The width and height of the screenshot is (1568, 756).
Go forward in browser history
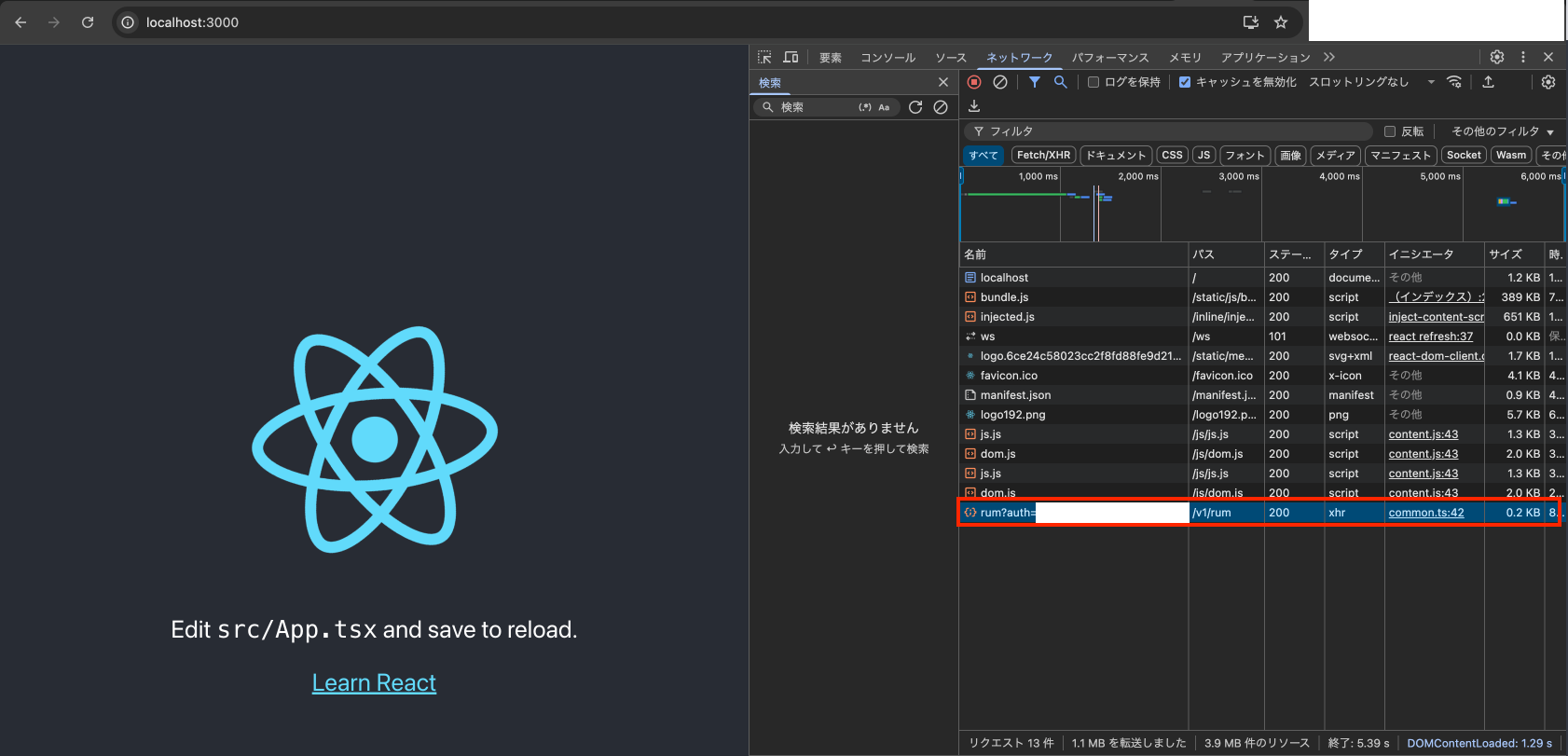coord(54,22)
